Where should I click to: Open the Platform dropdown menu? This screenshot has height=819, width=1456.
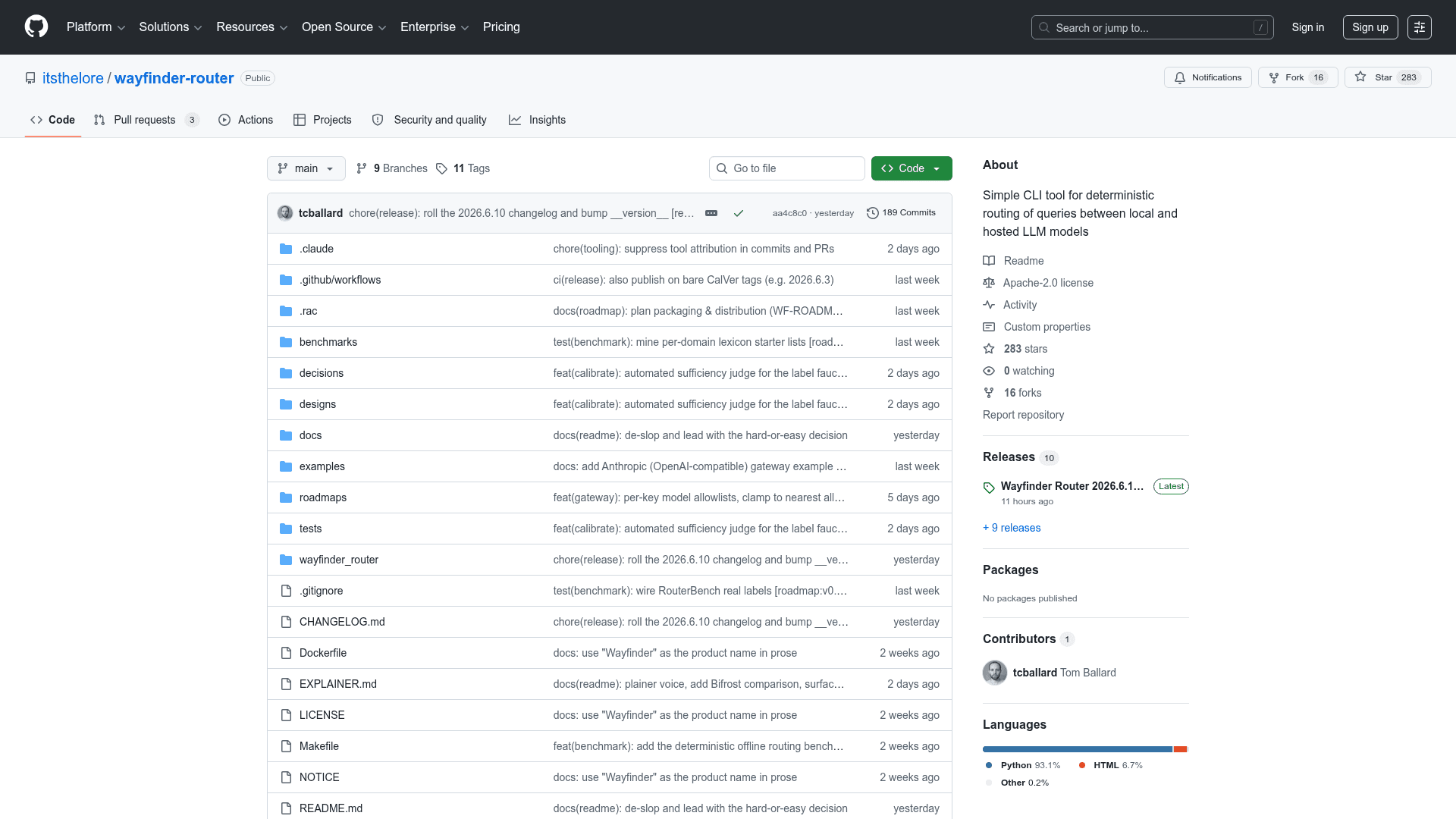pyautogui.click(x=96, y=27)
